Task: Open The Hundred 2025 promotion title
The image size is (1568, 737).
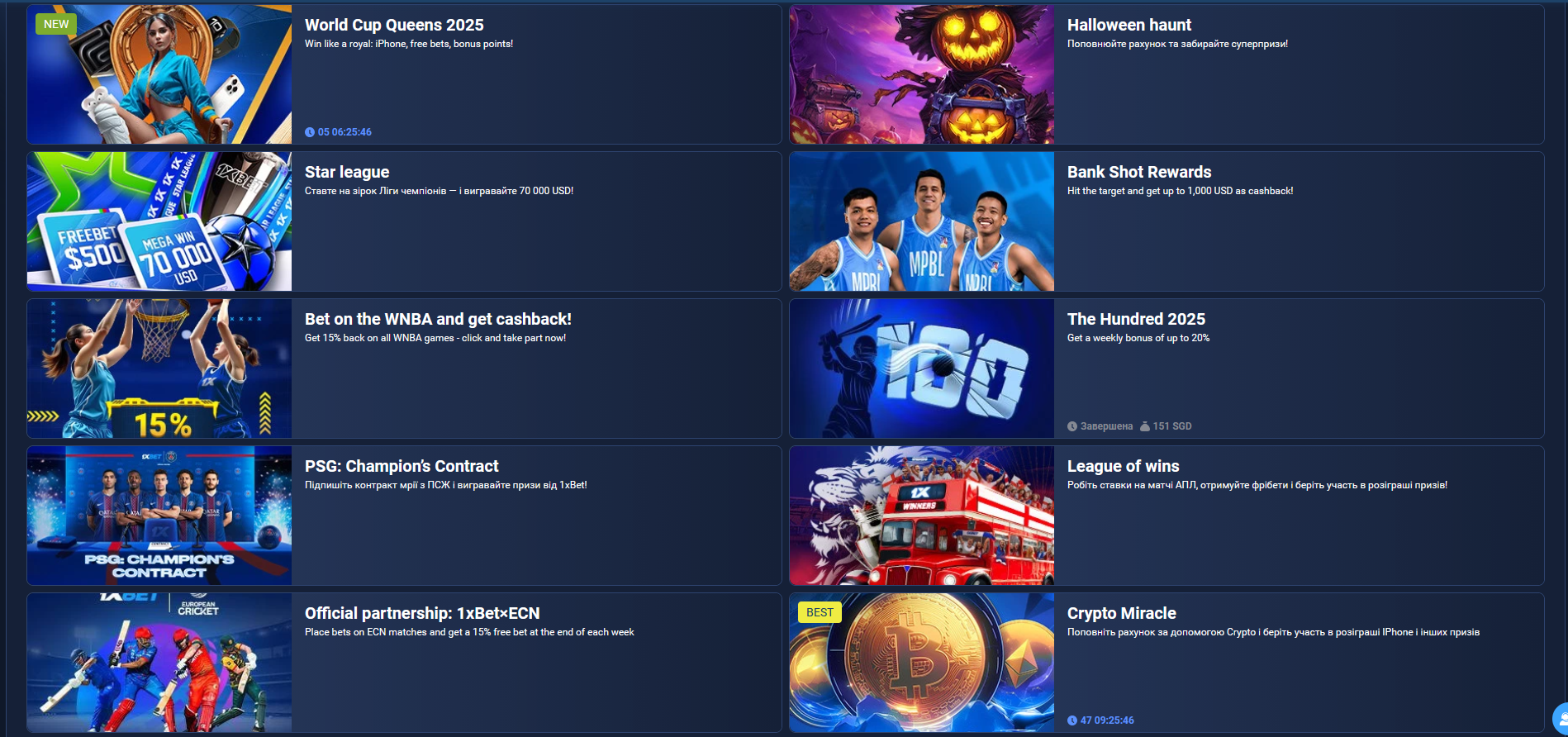Action: 1135,319
